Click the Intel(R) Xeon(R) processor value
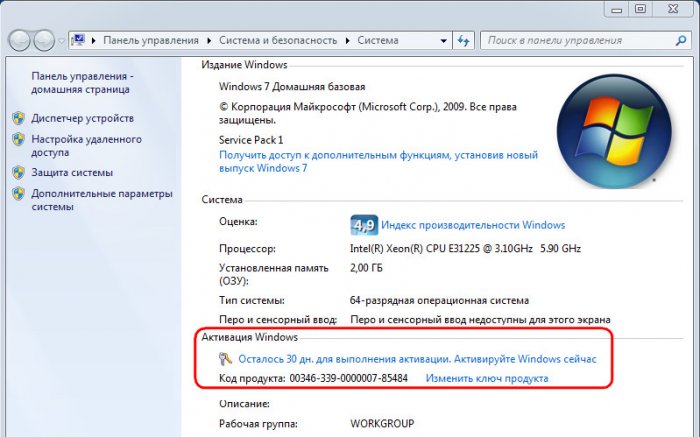The height and width of the screenshot is (437, 700). click(465, 249)
